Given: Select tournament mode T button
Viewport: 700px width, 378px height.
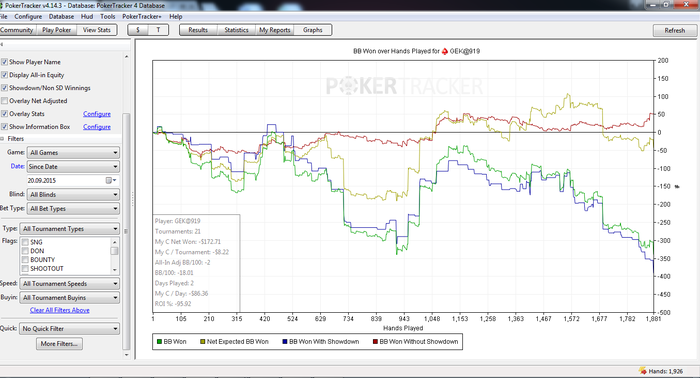Looking at the screenshot, I should tap(158, 30).
